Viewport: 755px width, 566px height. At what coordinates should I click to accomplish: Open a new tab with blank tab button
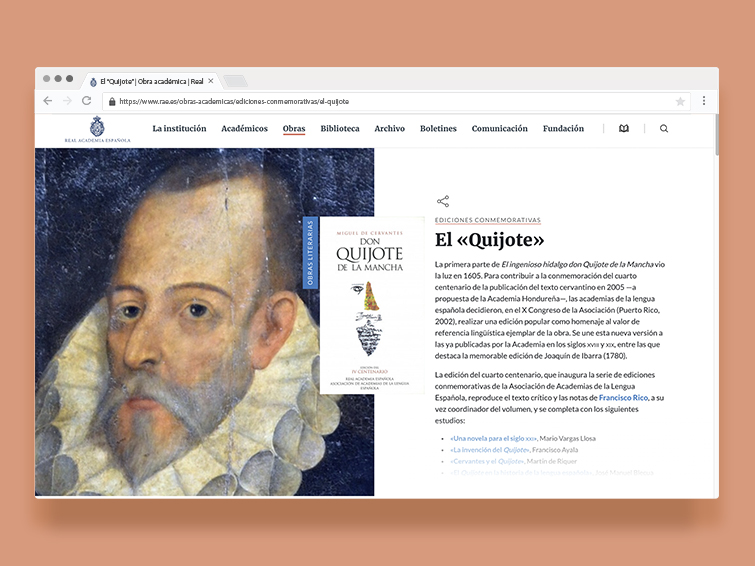236,81
